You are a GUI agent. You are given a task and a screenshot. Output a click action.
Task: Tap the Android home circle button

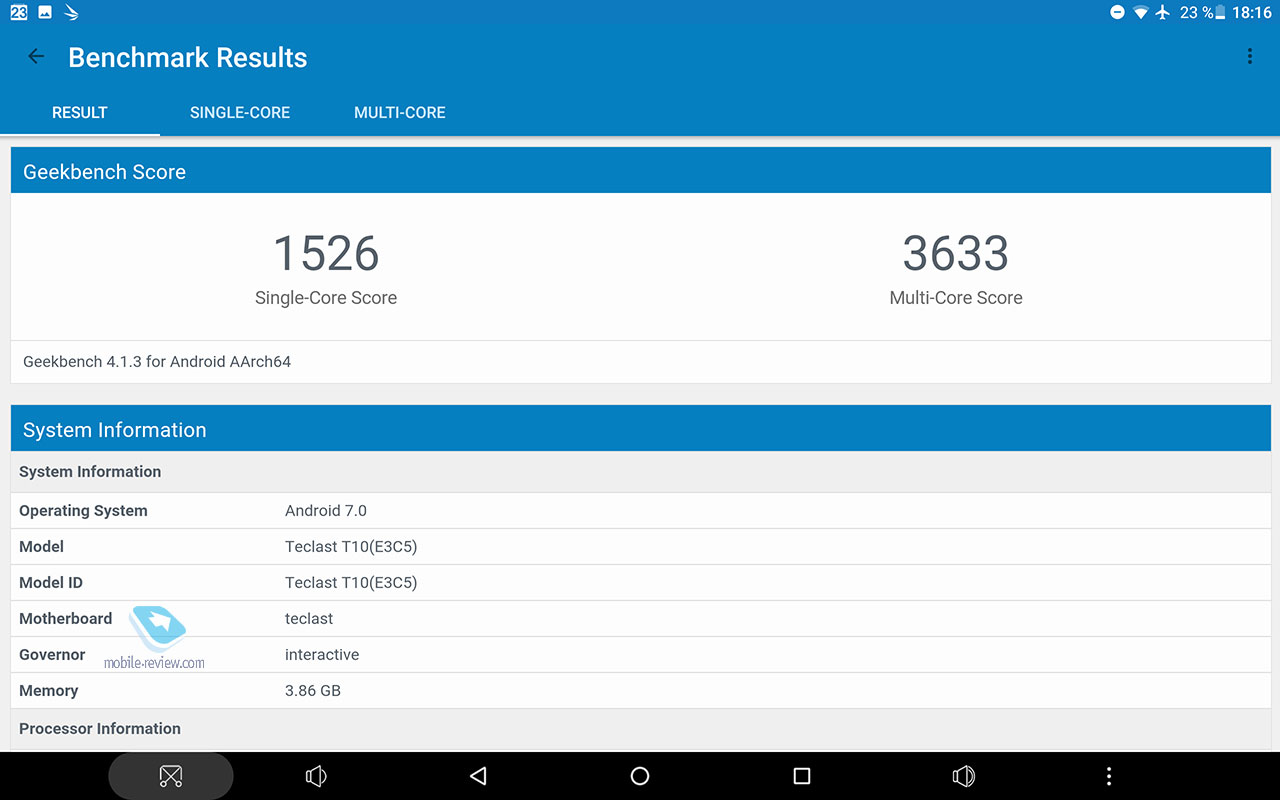tap(640, 776)
